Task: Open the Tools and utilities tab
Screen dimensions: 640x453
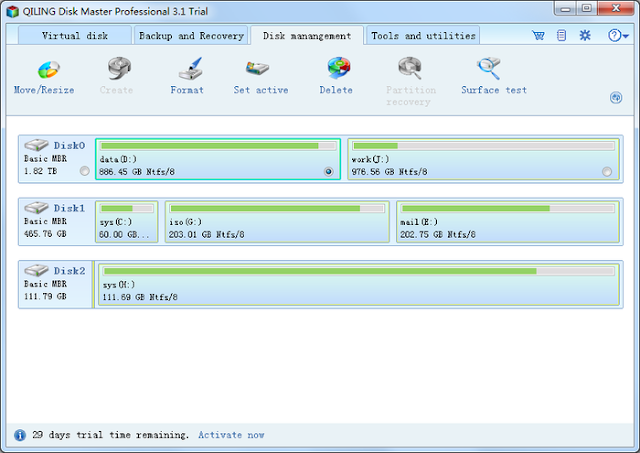Action: click(x=423, y=36)
